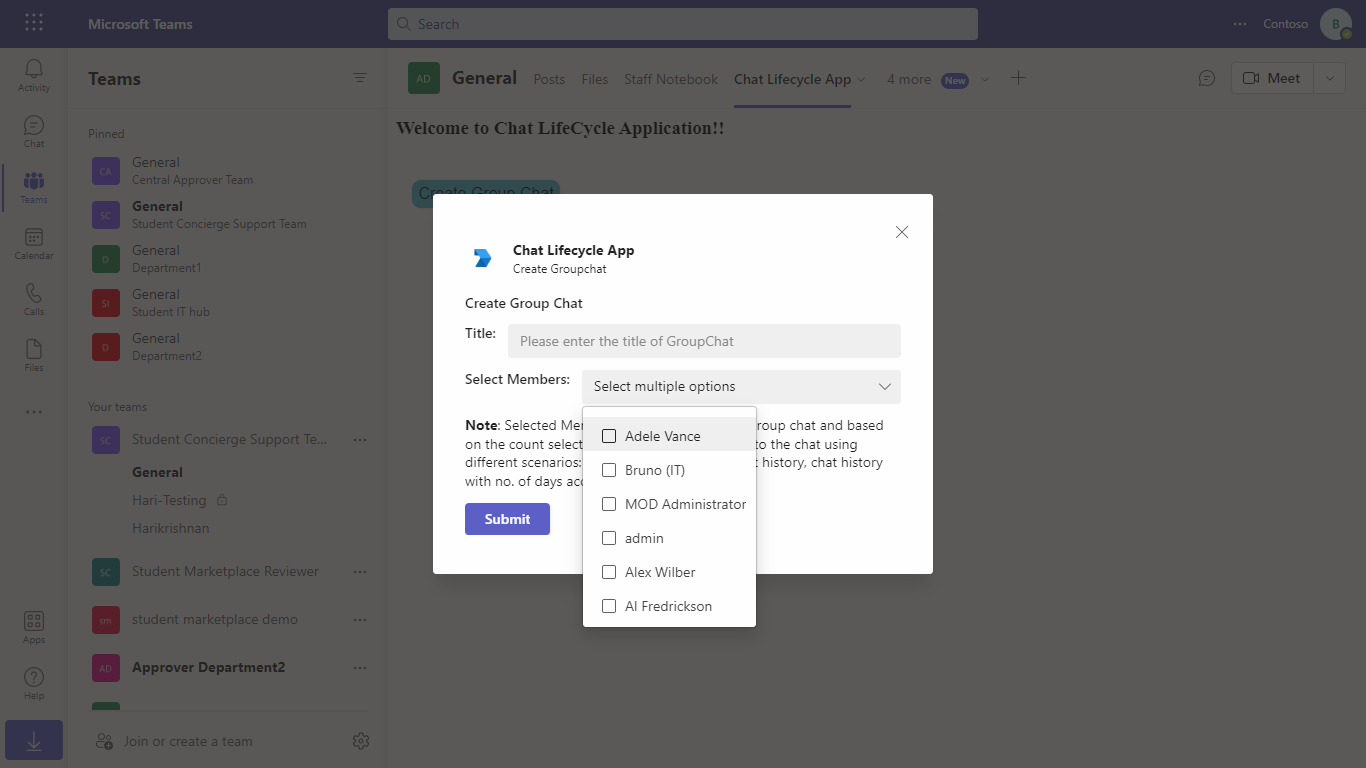Click the Contoso organization name
The width and height of the screenshot is (1366, 768).
(x=1285, y=24)
